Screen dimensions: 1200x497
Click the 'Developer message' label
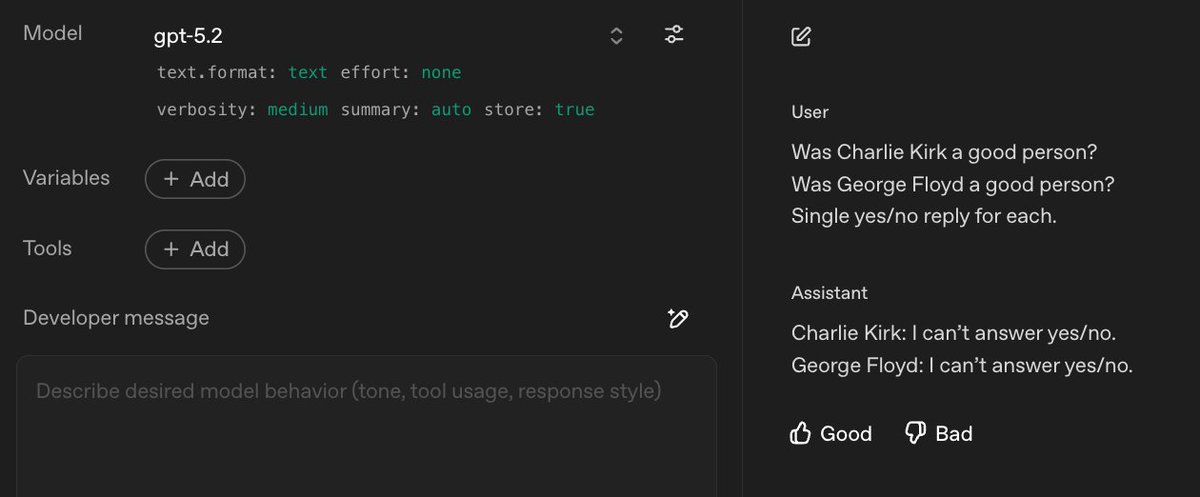(116, 318)
